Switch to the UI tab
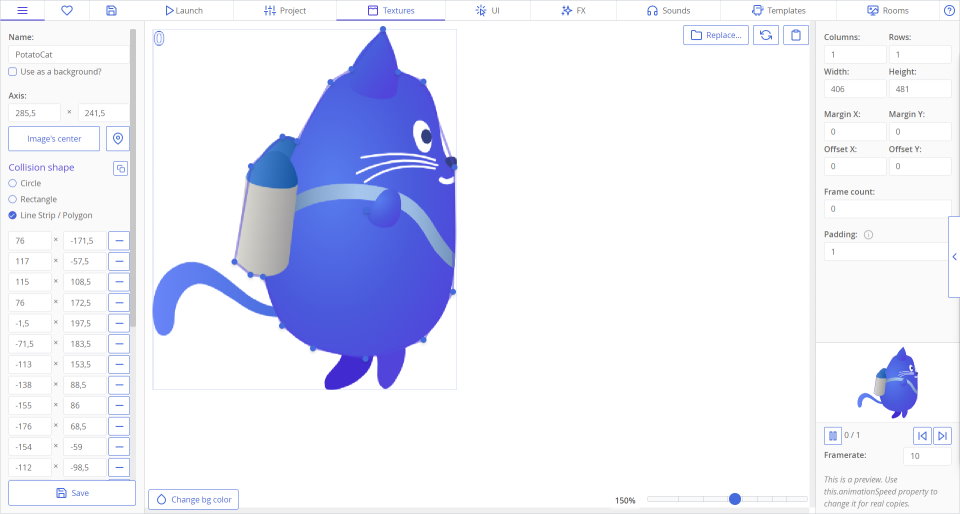This screenshot has width=960, height=514. [488, 10]
